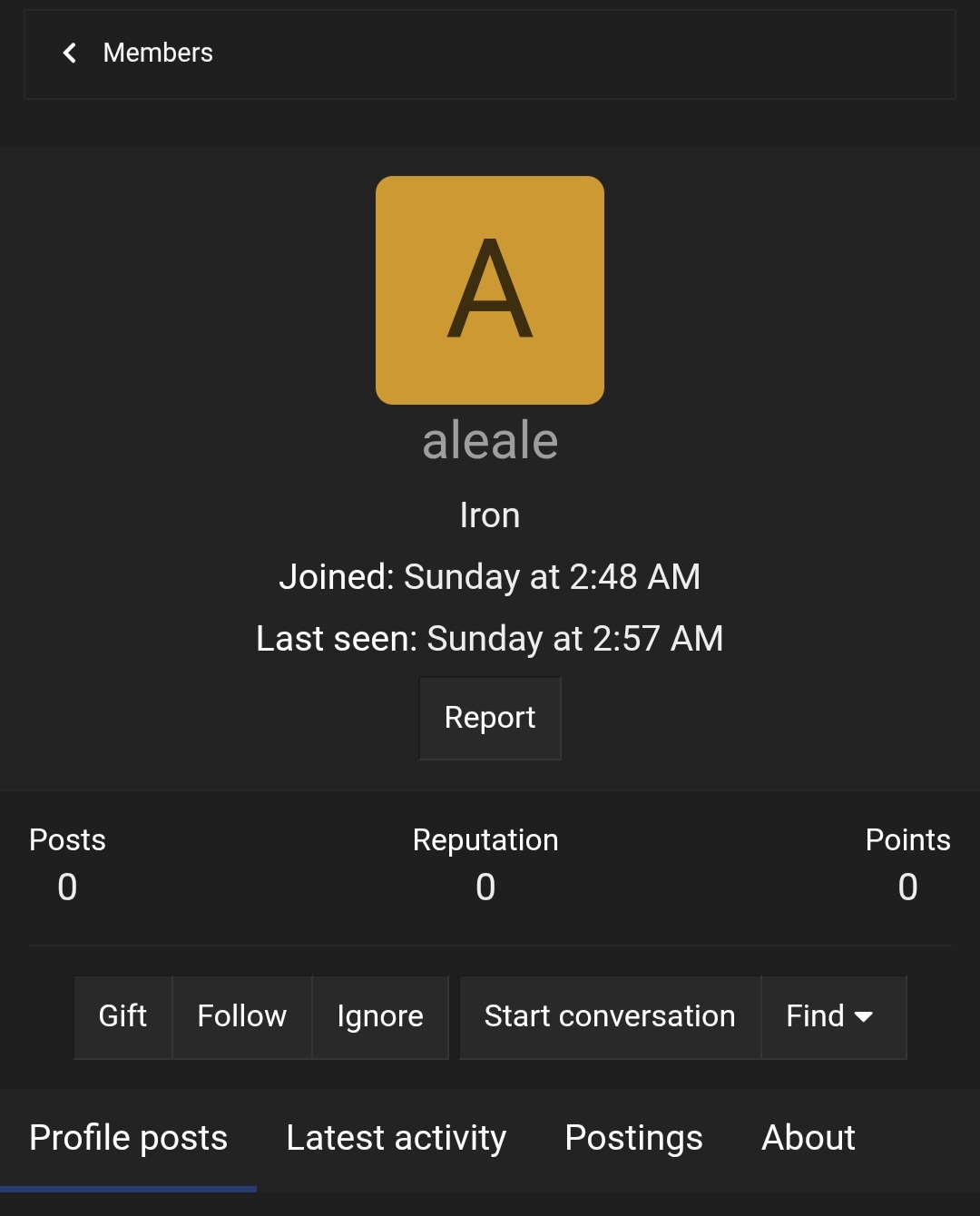The height and width of the screenshot is (1216, 980).
Task: Send a Gift to aleale
Action: [x=122, y=1016]
